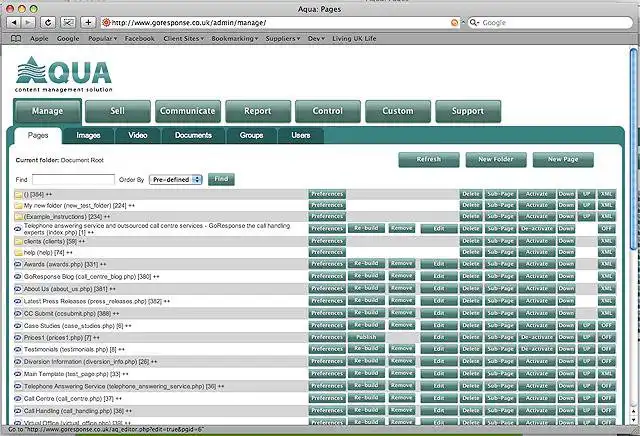
Task: Open the Popular bookmarks dropdown
Action: [x=102, y=38]
